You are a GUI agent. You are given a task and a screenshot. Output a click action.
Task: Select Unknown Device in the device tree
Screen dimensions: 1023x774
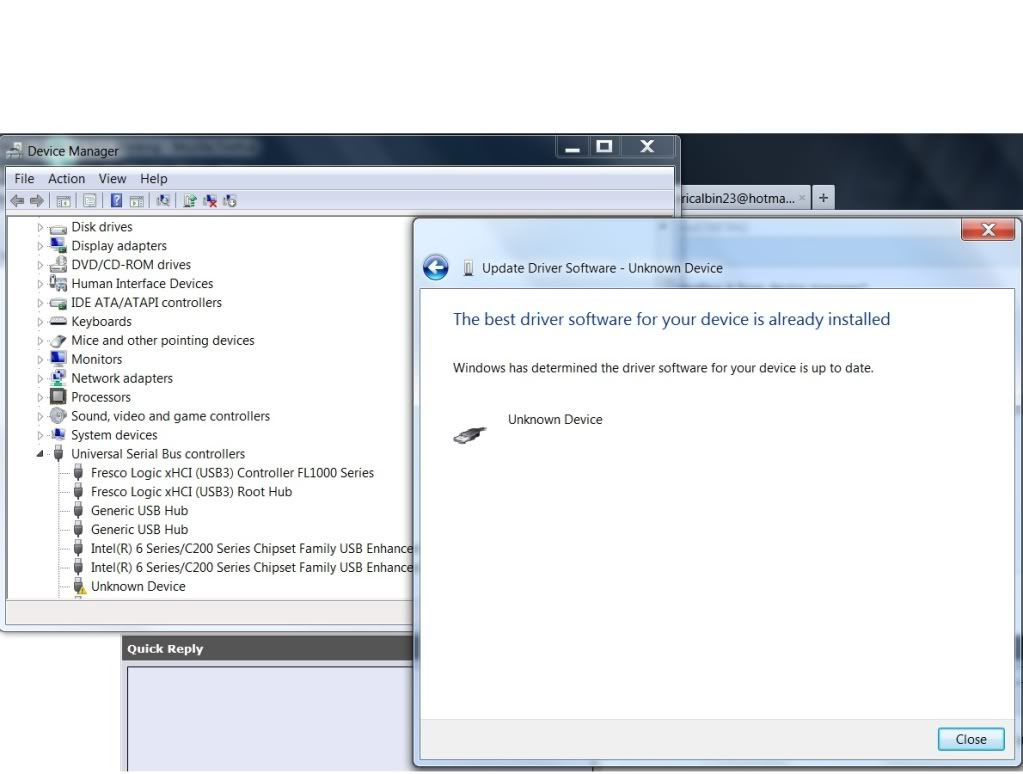point(138,586)
